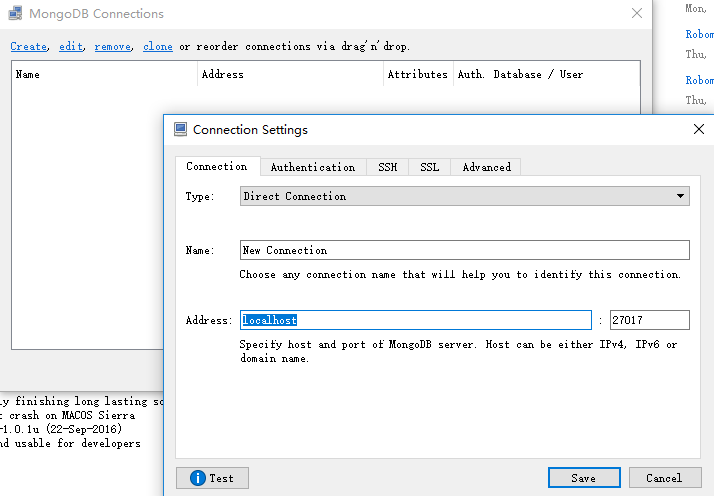Click the Address column header in connections list

tap(291, 74)
